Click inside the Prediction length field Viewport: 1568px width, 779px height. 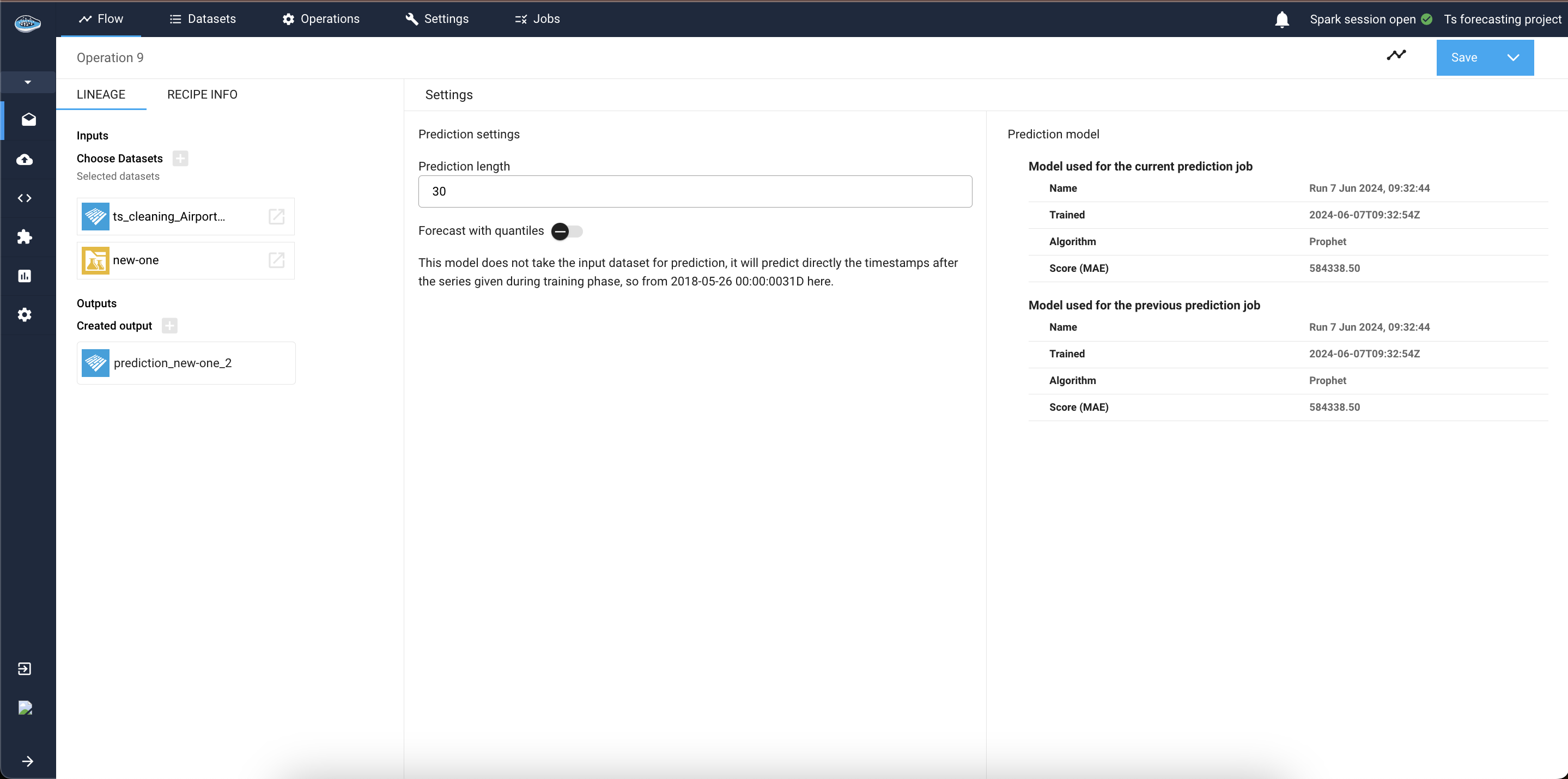coord(695,191)
